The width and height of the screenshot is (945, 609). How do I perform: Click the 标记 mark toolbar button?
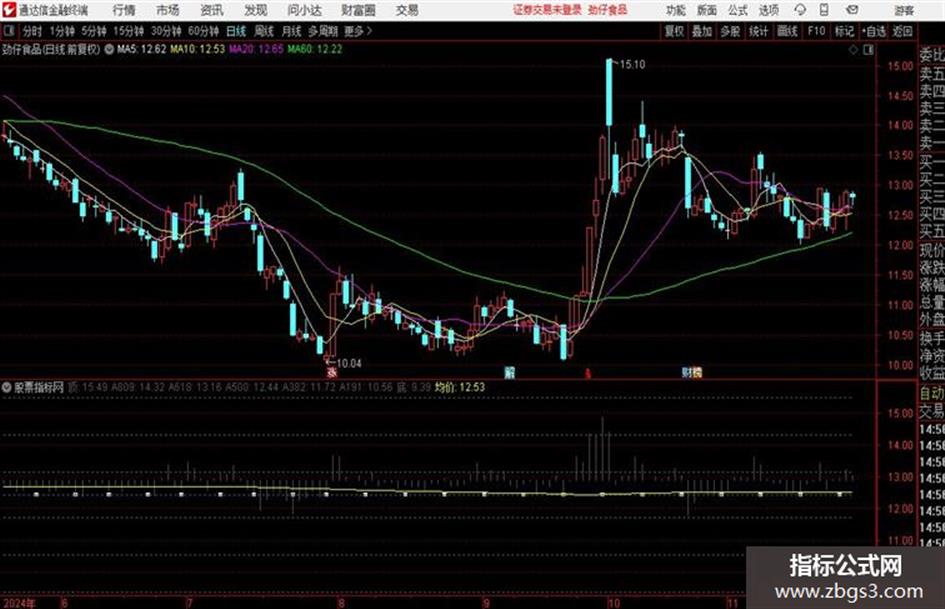(x=844, y=31)
